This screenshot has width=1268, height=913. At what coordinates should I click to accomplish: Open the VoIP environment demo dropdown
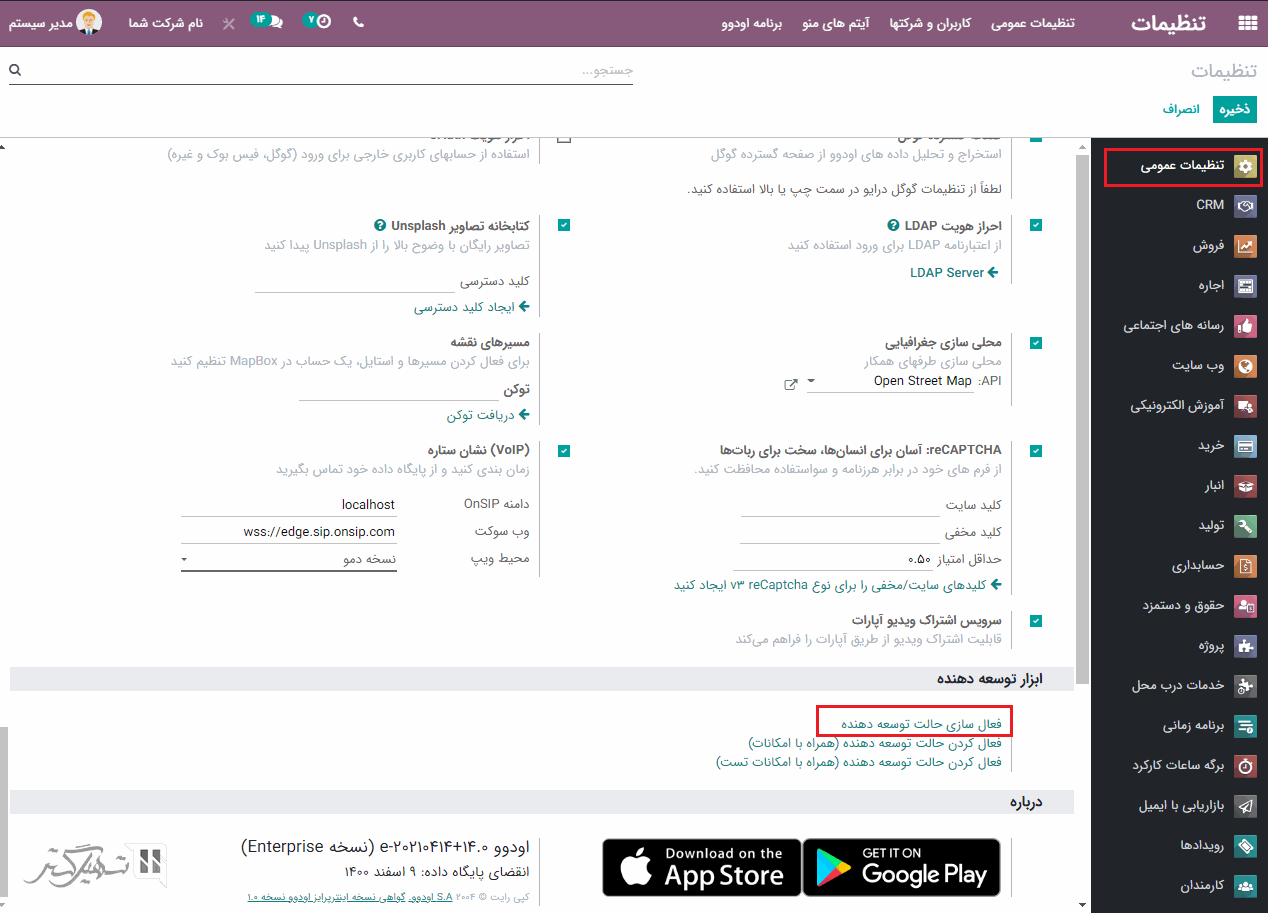pyautogui.click(x=289, y=559)
